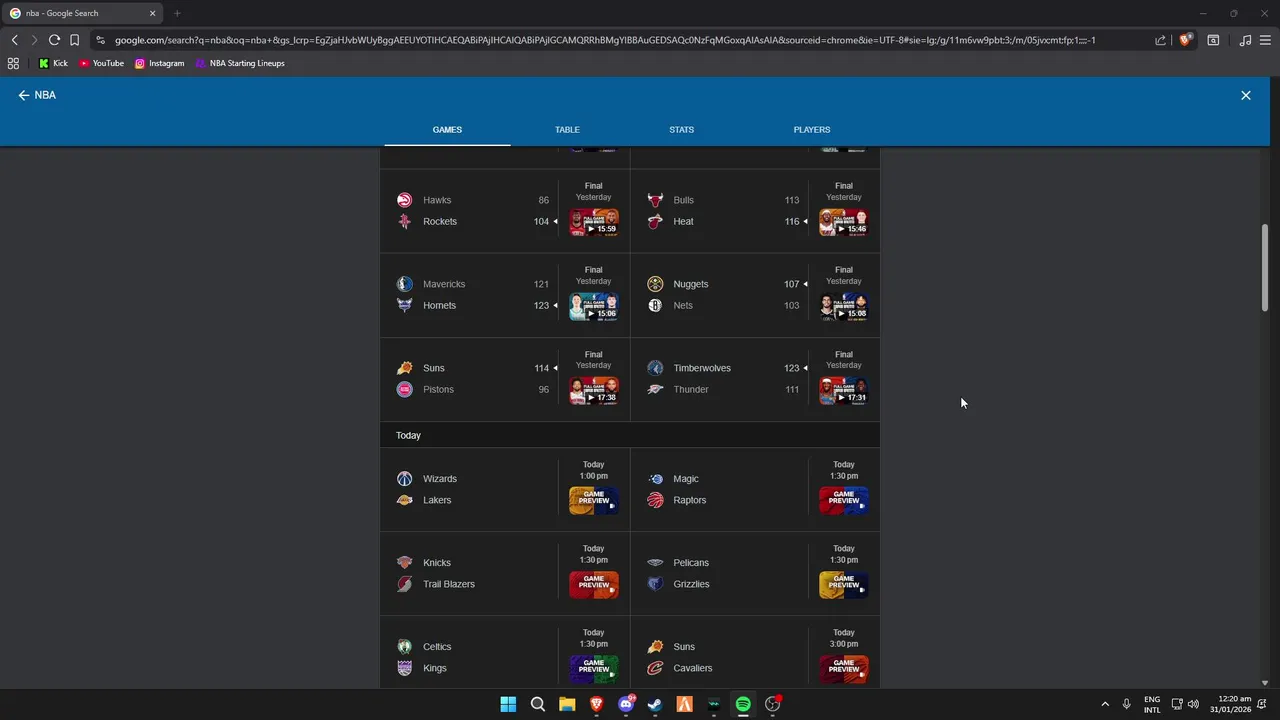The height and width of the screenshot is (720, 1280).
Task: Close the NBA panel with X
Action: coord(1246,95)
